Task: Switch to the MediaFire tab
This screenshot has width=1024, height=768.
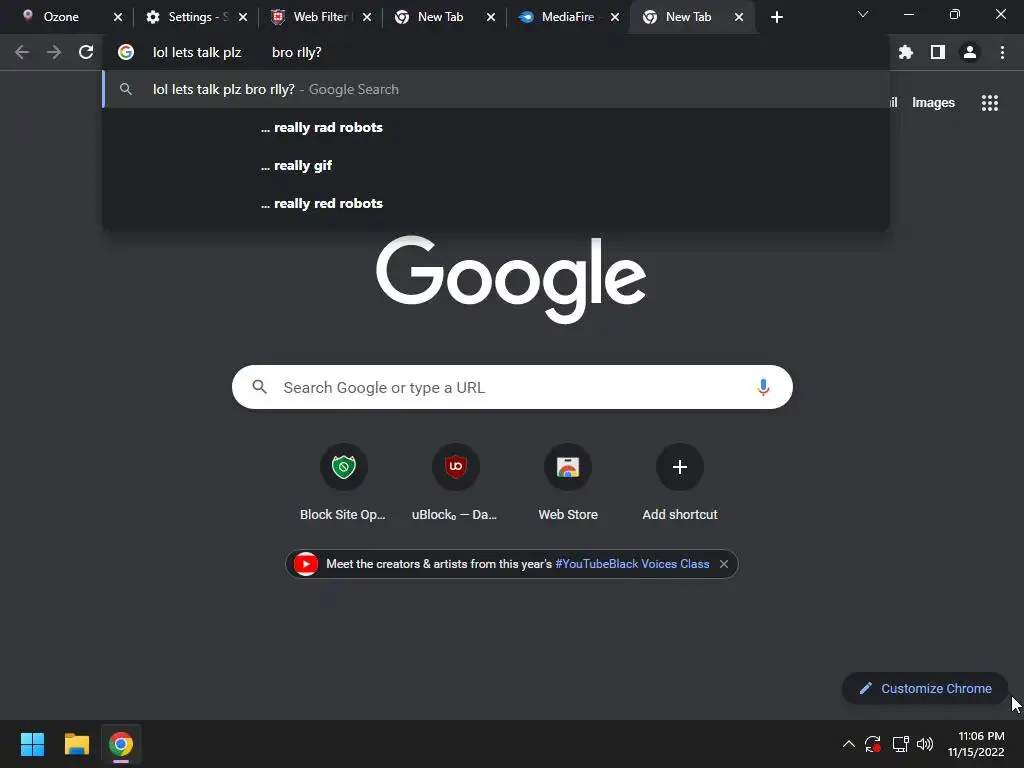Action: pos(567,17)
